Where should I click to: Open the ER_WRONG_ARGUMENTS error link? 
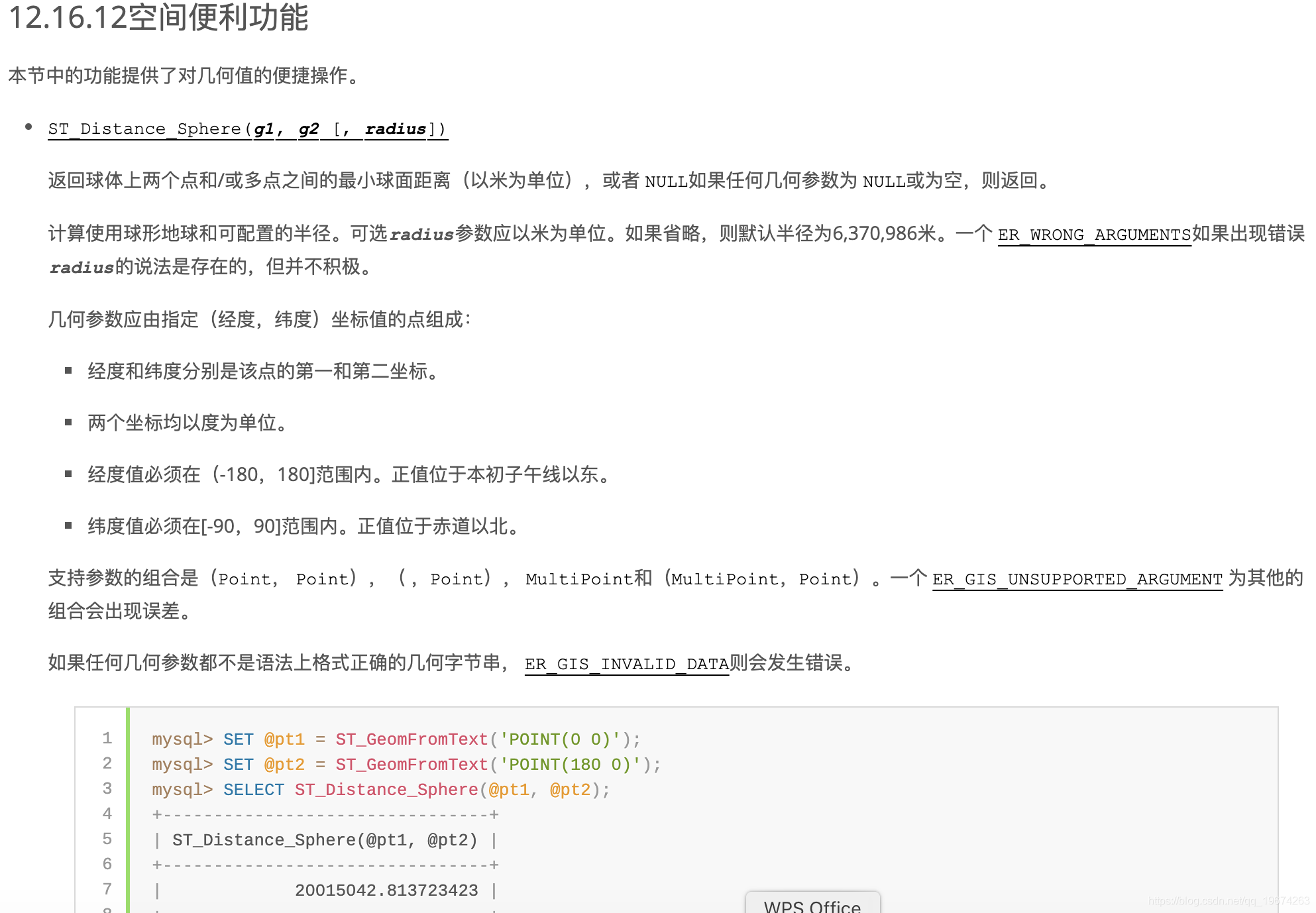click(x=1094, y=235)
